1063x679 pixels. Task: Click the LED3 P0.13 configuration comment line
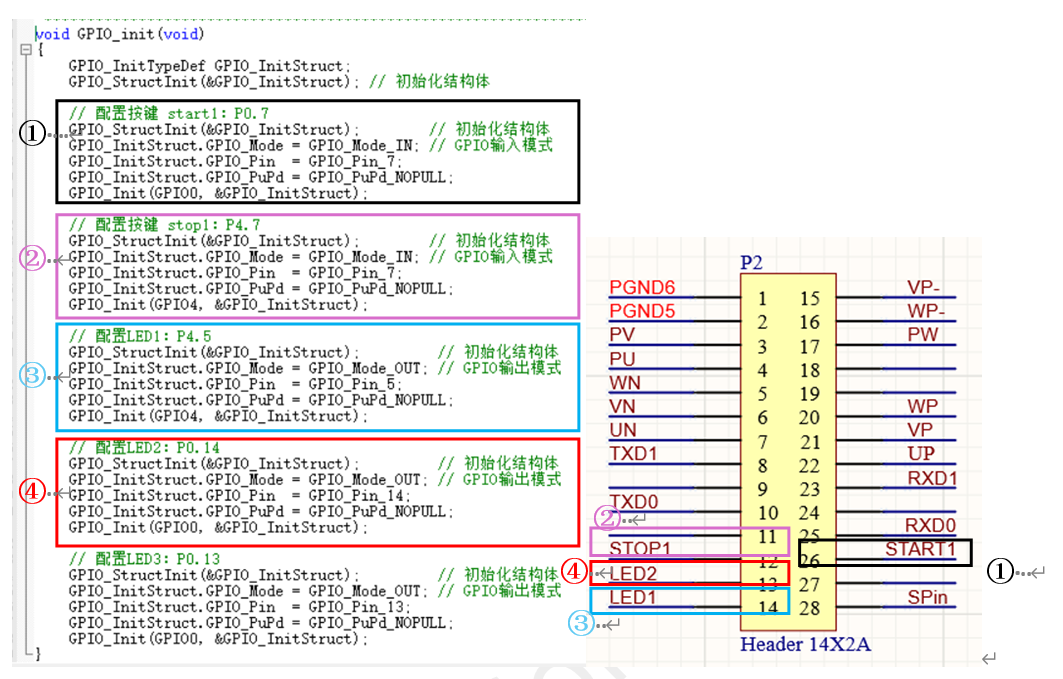tap(144, 559)
